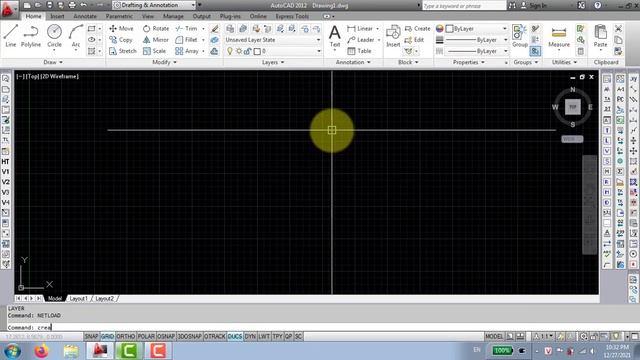This screenshot has height=360, width=640.
Task: Click the Move tool
Action: (x=121, y=29)
